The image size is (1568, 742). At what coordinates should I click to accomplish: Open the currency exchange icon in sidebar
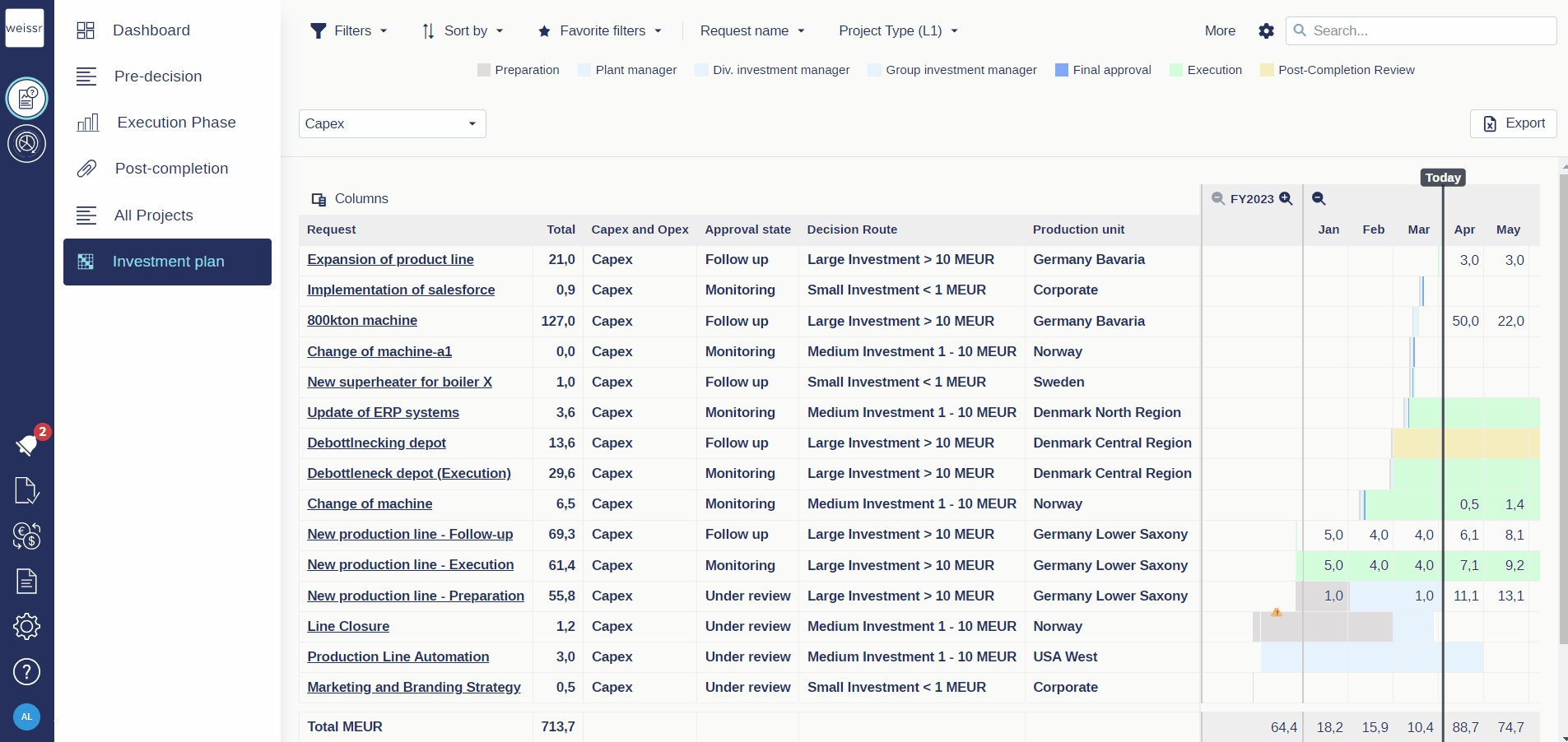coord(27,536)
